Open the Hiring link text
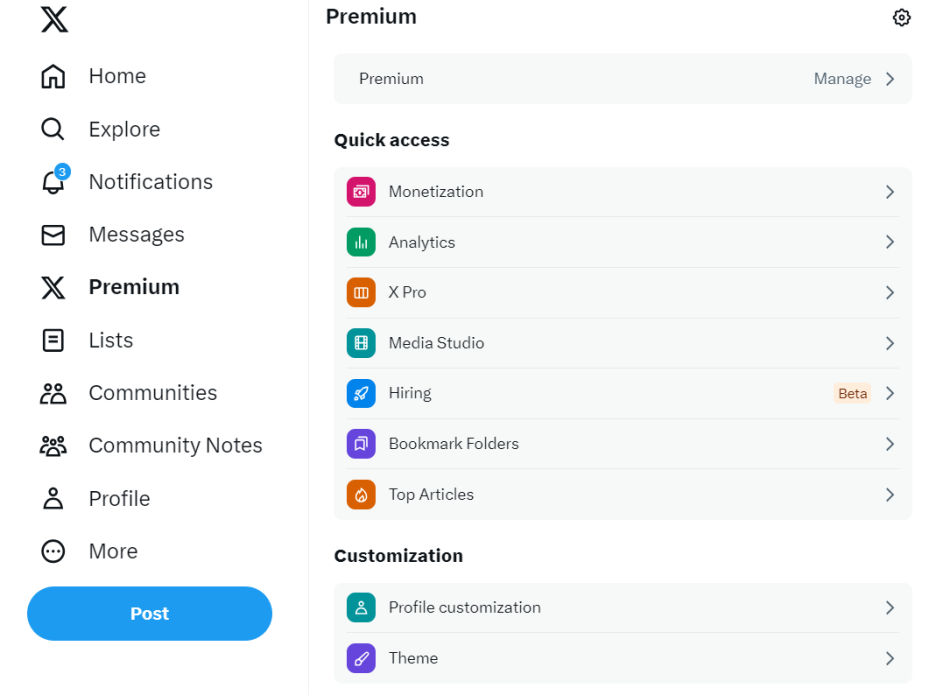This screenshot has height=695, width=936. [x=410, y=393]
